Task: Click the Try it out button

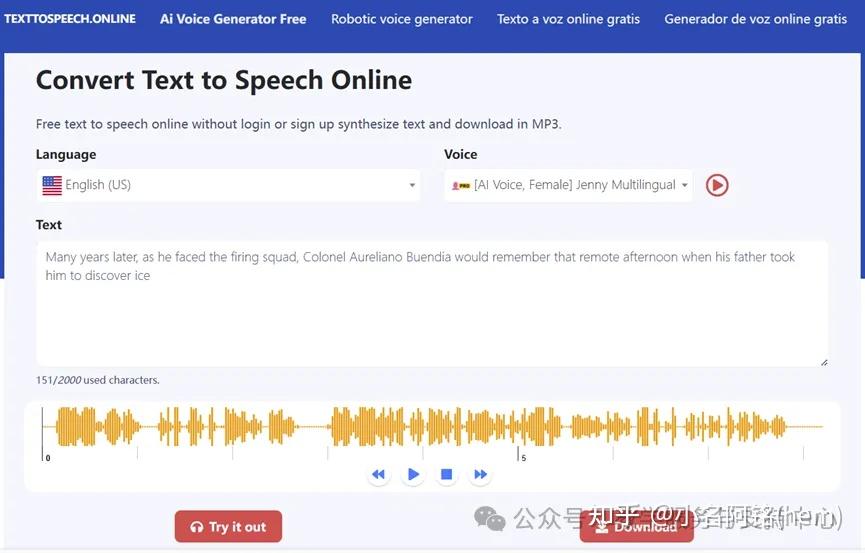Action: 228,527
